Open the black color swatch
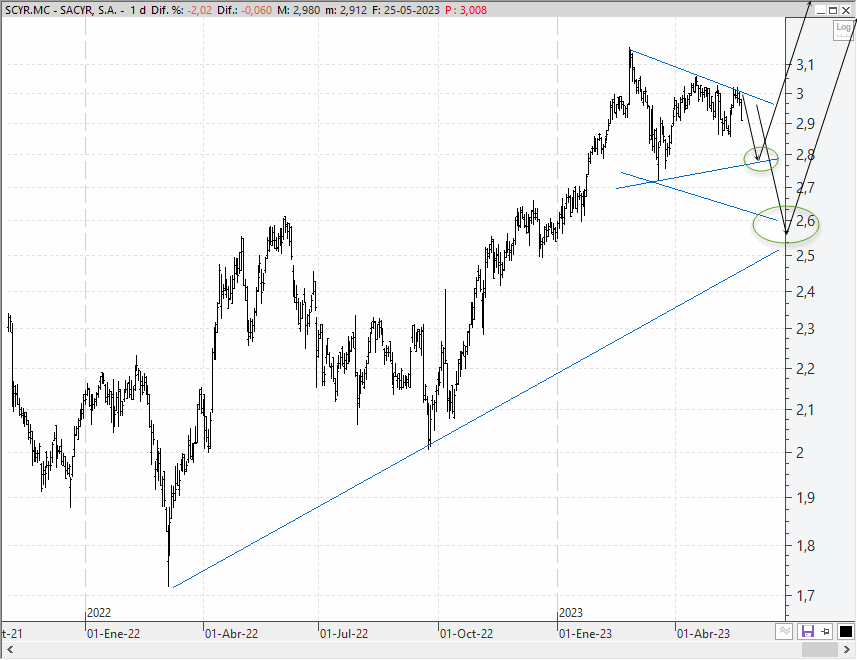 (845, 632)
